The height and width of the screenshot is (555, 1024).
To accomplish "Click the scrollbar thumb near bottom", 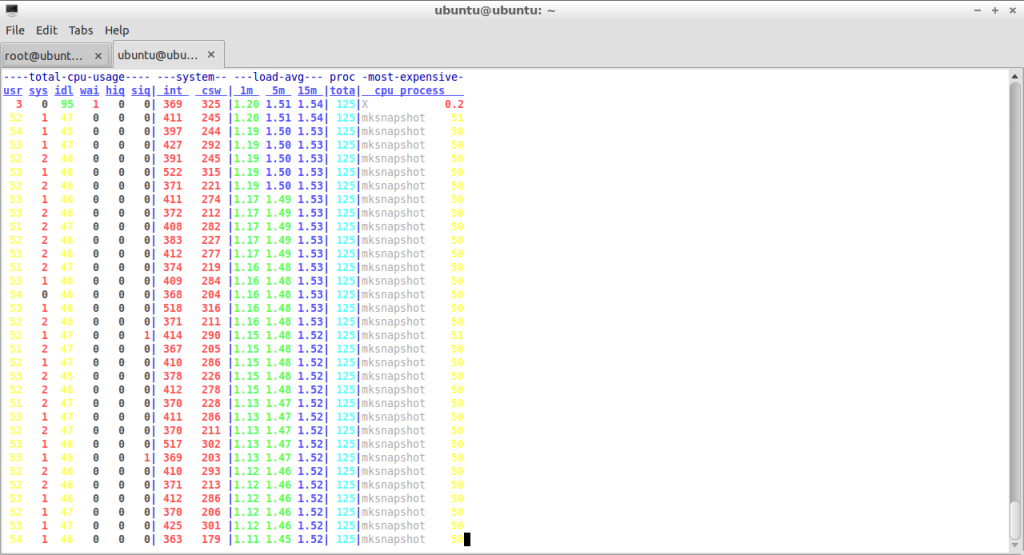I will point(1014,519).
